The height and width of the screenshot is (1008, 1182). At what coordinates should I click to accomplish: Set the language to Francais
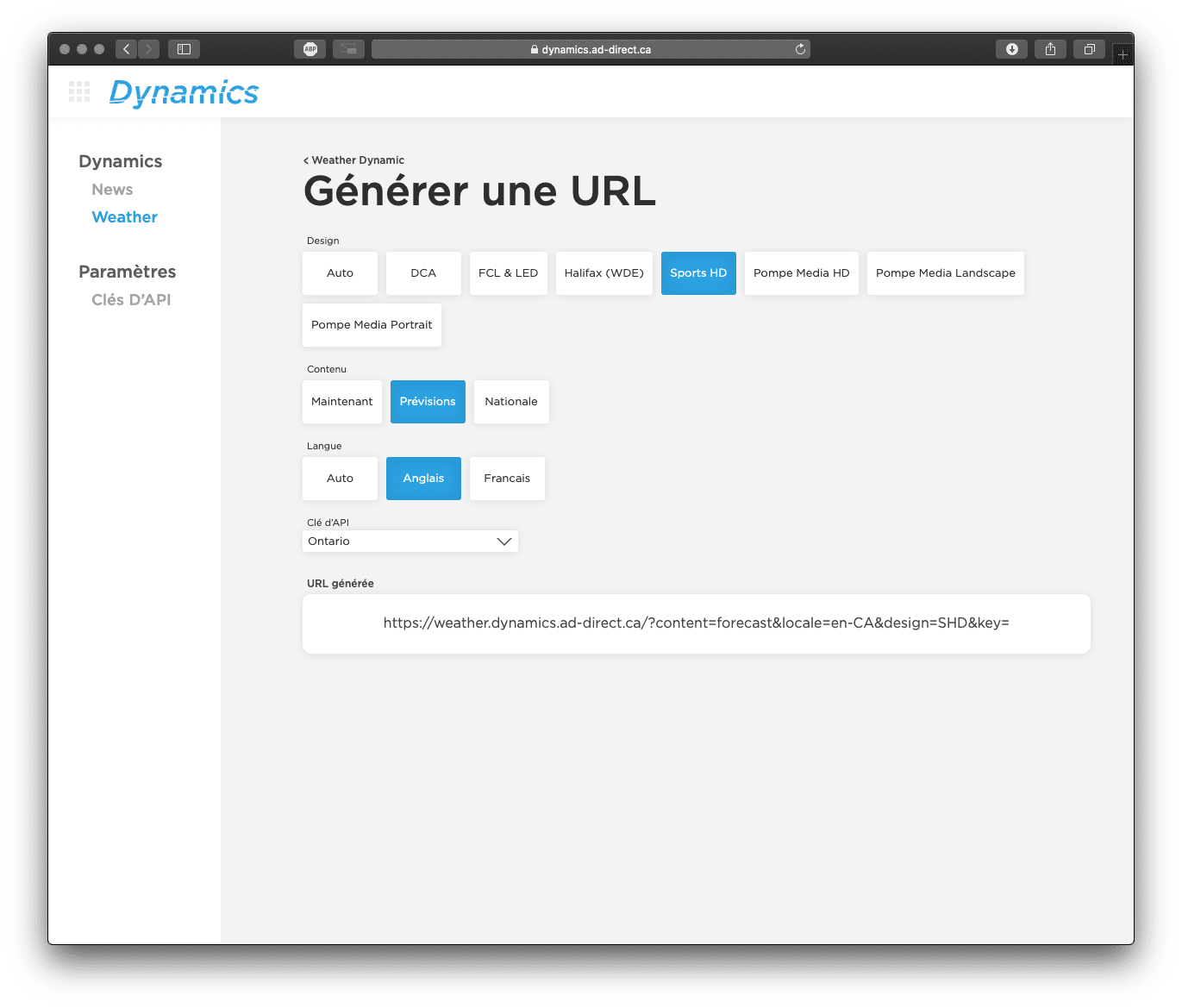pos(507,479)
